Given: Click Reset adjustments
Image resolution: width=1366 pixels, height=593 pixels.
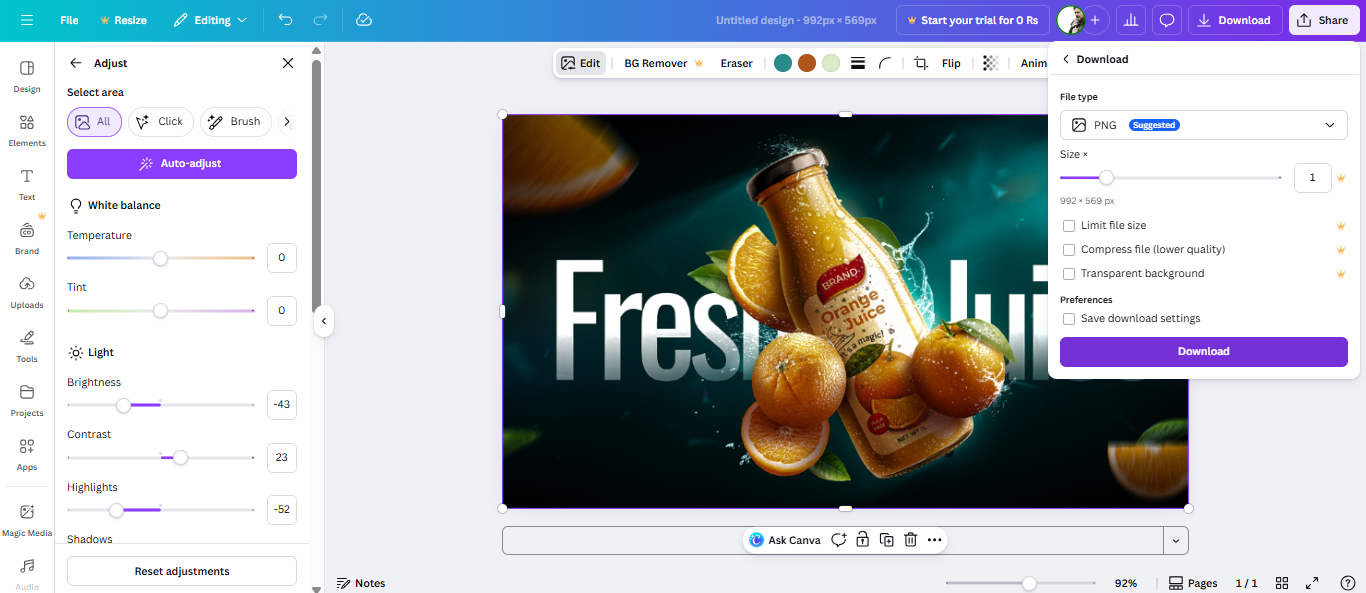Looking at the screenshot, I should [x=181, y=570].
